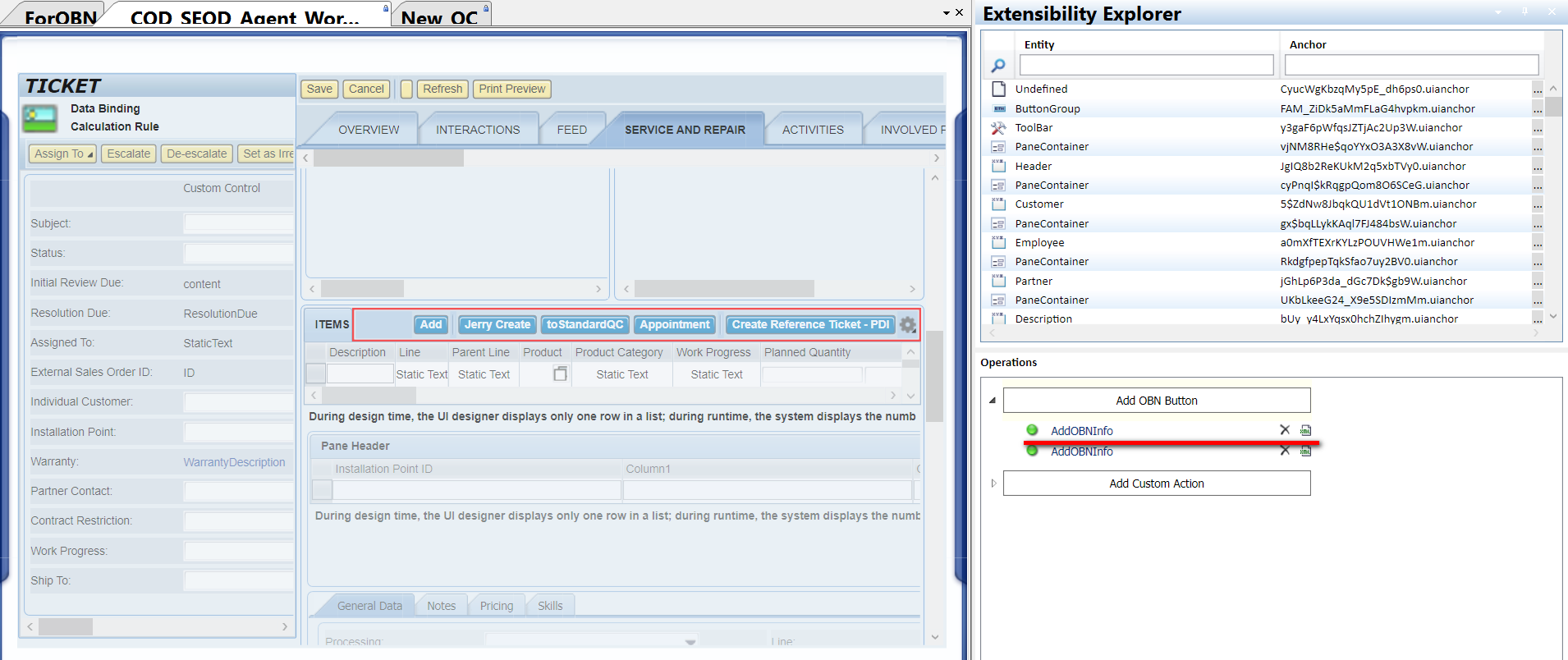Viewport: 1568px width, 660px height.
Task: Click the Print Preview button
Action: [512, 89]
